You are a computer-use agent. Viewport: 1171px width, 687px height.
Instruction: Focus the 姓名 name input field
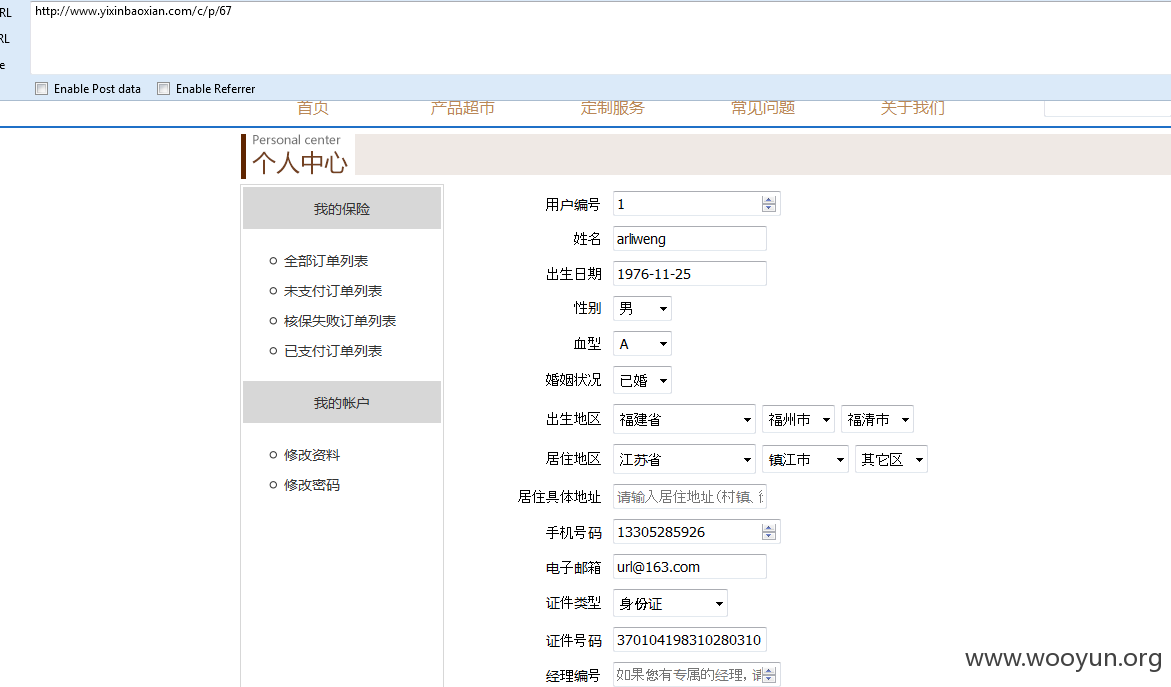point(689,239)
